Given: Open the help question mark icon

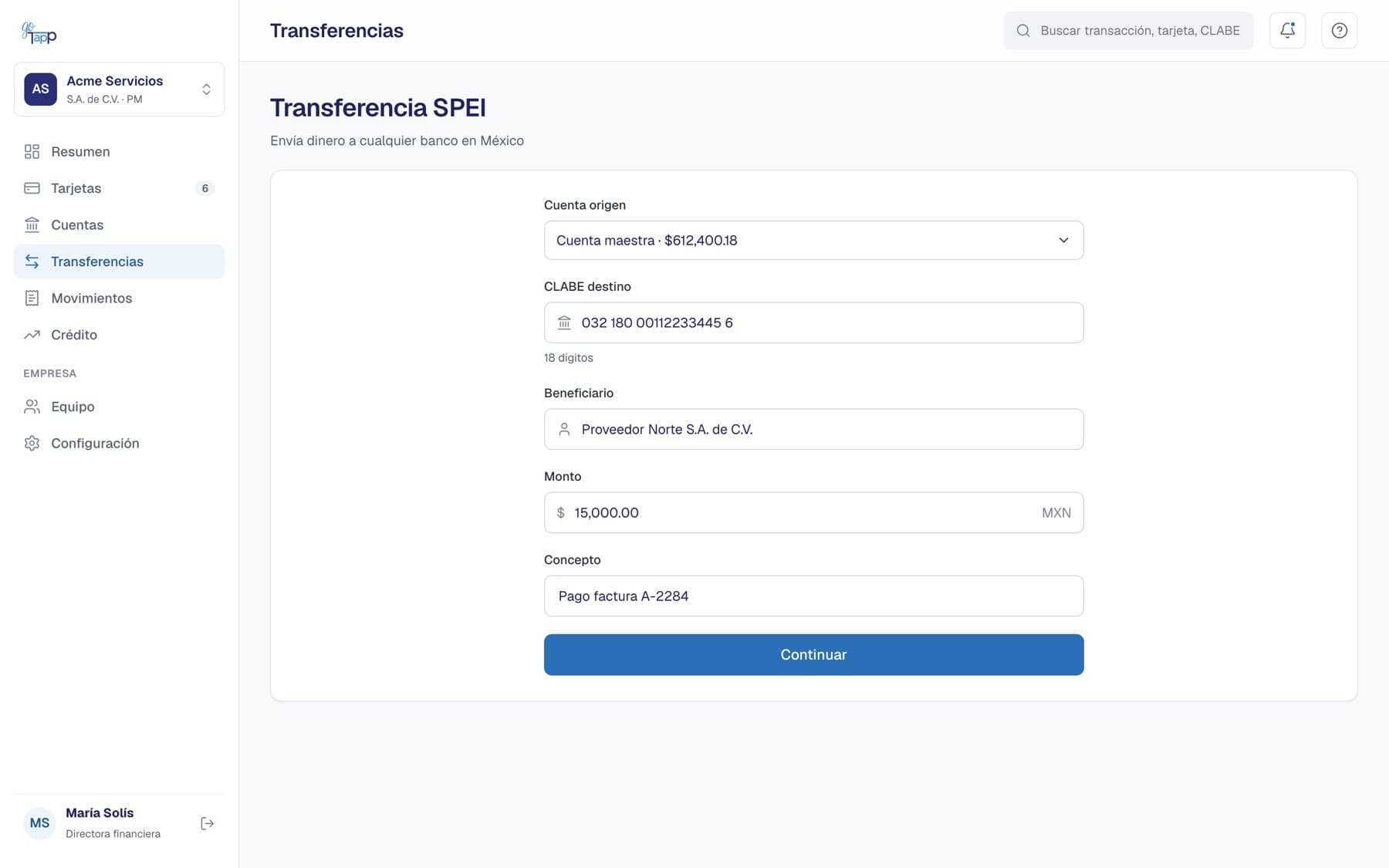Looking at the screenshot, I should pos(1339,31).
